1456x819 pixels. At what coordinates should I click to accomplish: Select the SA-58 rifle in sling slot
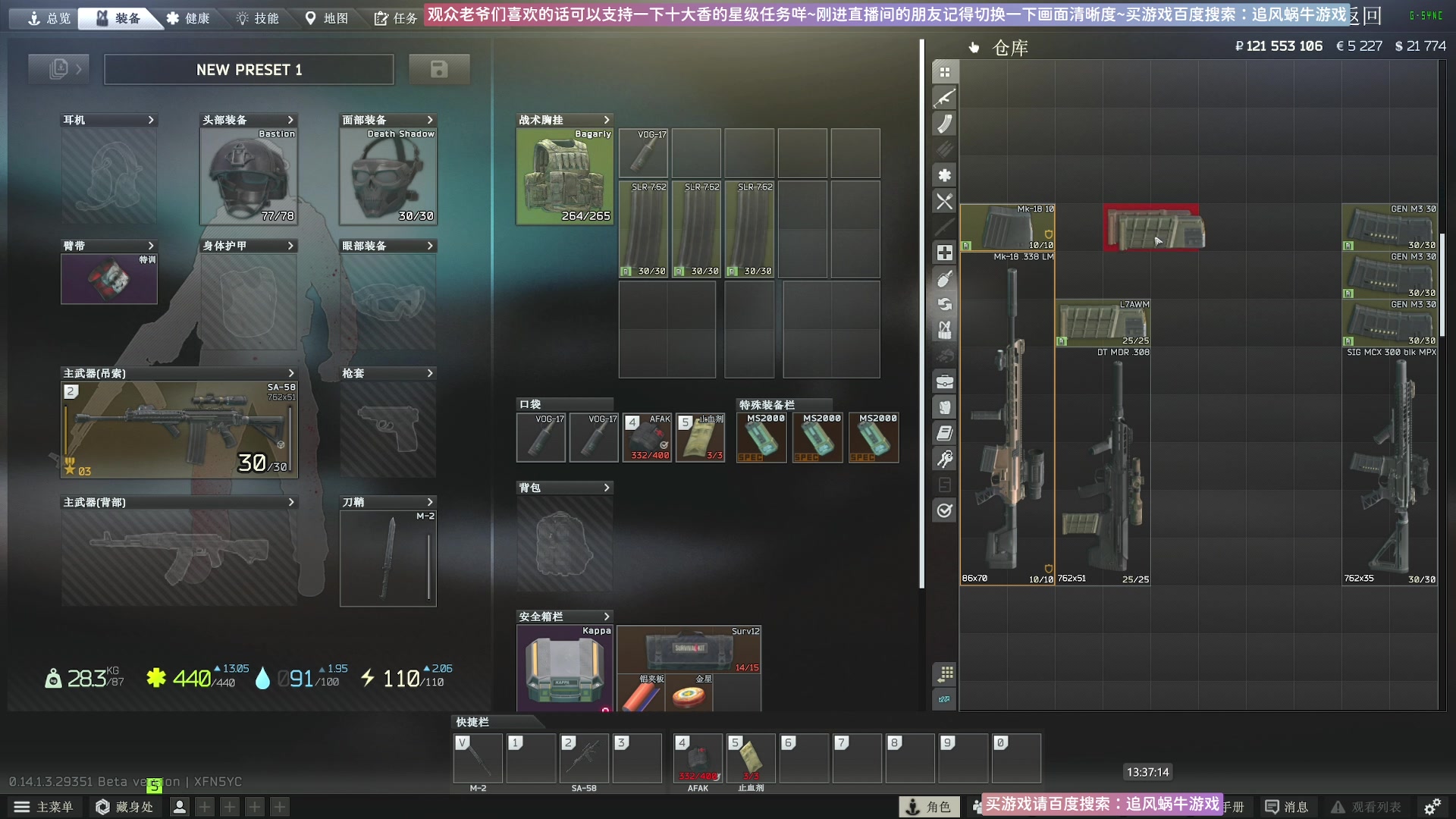[x=180, y=429]
